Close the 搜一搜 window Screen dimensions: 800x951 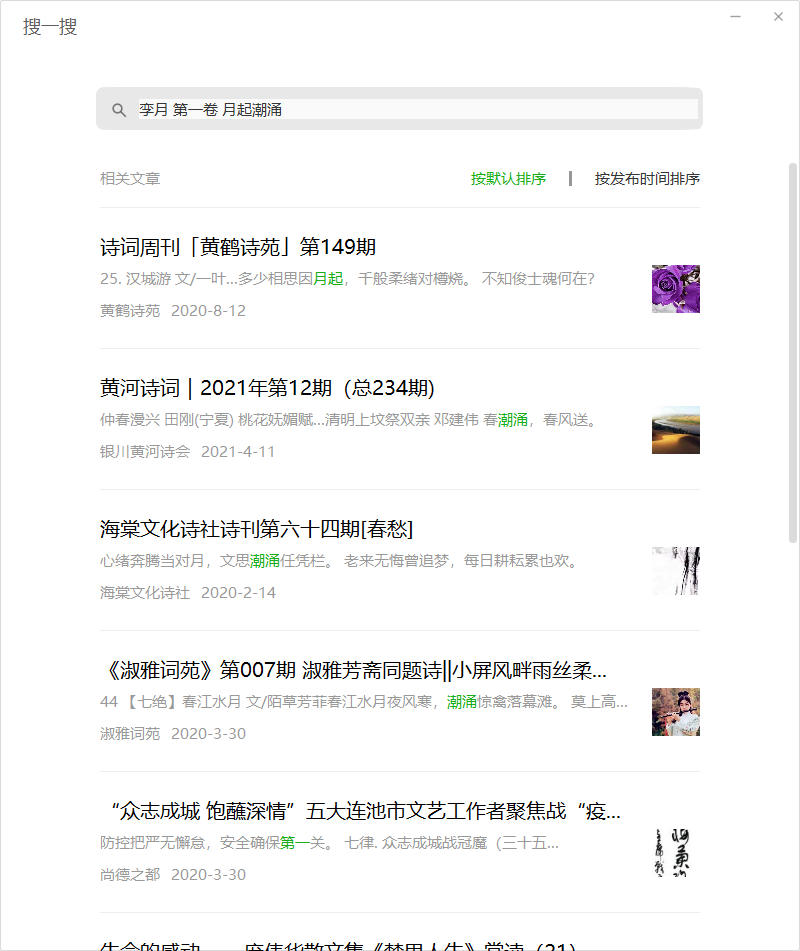click(x=778, y=17)
